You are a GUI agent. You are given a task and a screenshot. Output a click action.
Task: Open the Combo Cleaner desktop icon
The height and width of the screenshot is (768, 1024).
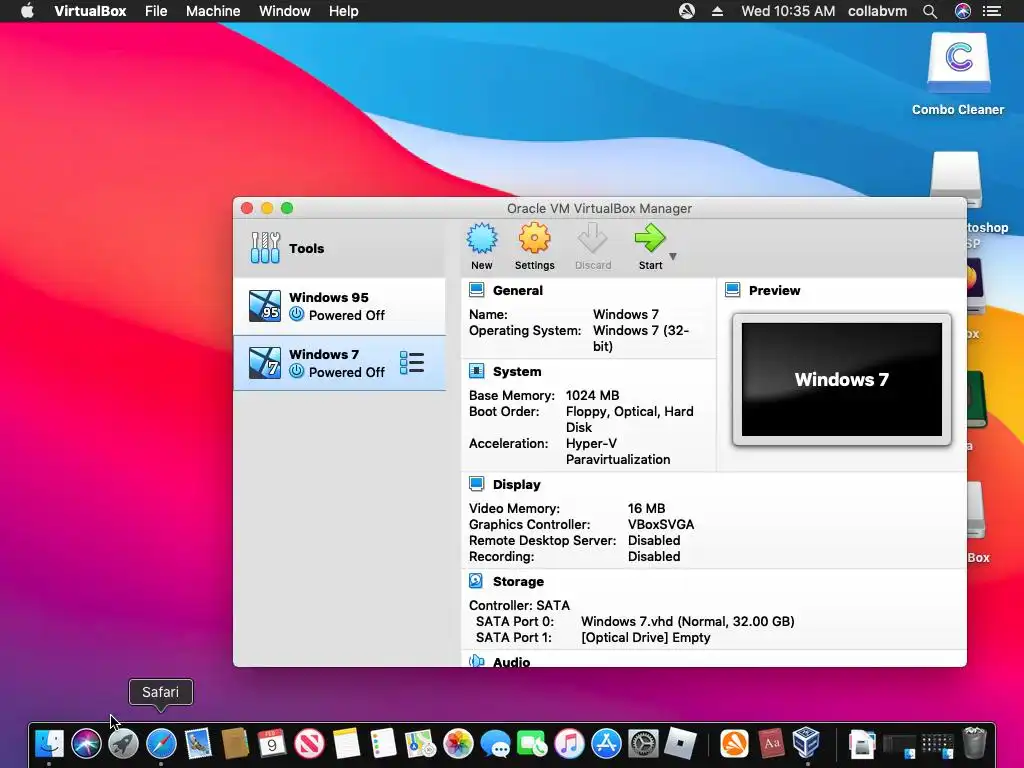958,73
